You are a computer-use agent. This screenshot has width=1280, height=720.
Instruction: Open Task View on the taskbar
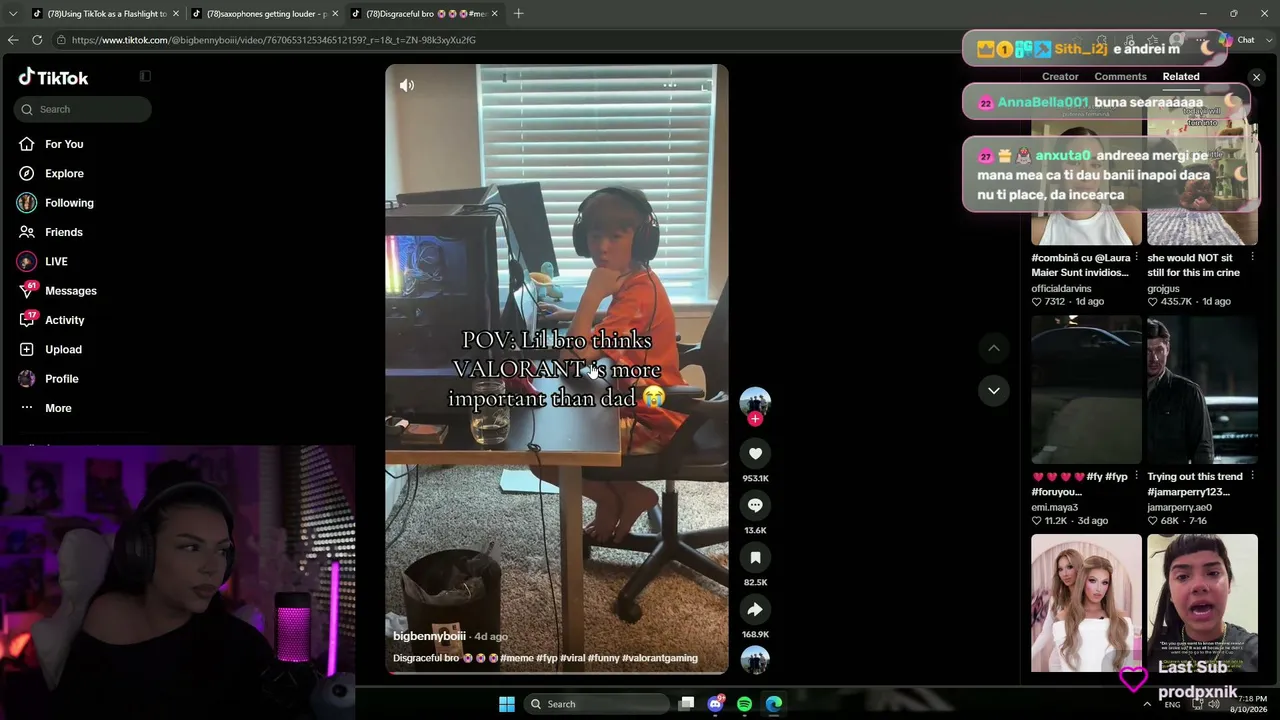pos(686,704)
